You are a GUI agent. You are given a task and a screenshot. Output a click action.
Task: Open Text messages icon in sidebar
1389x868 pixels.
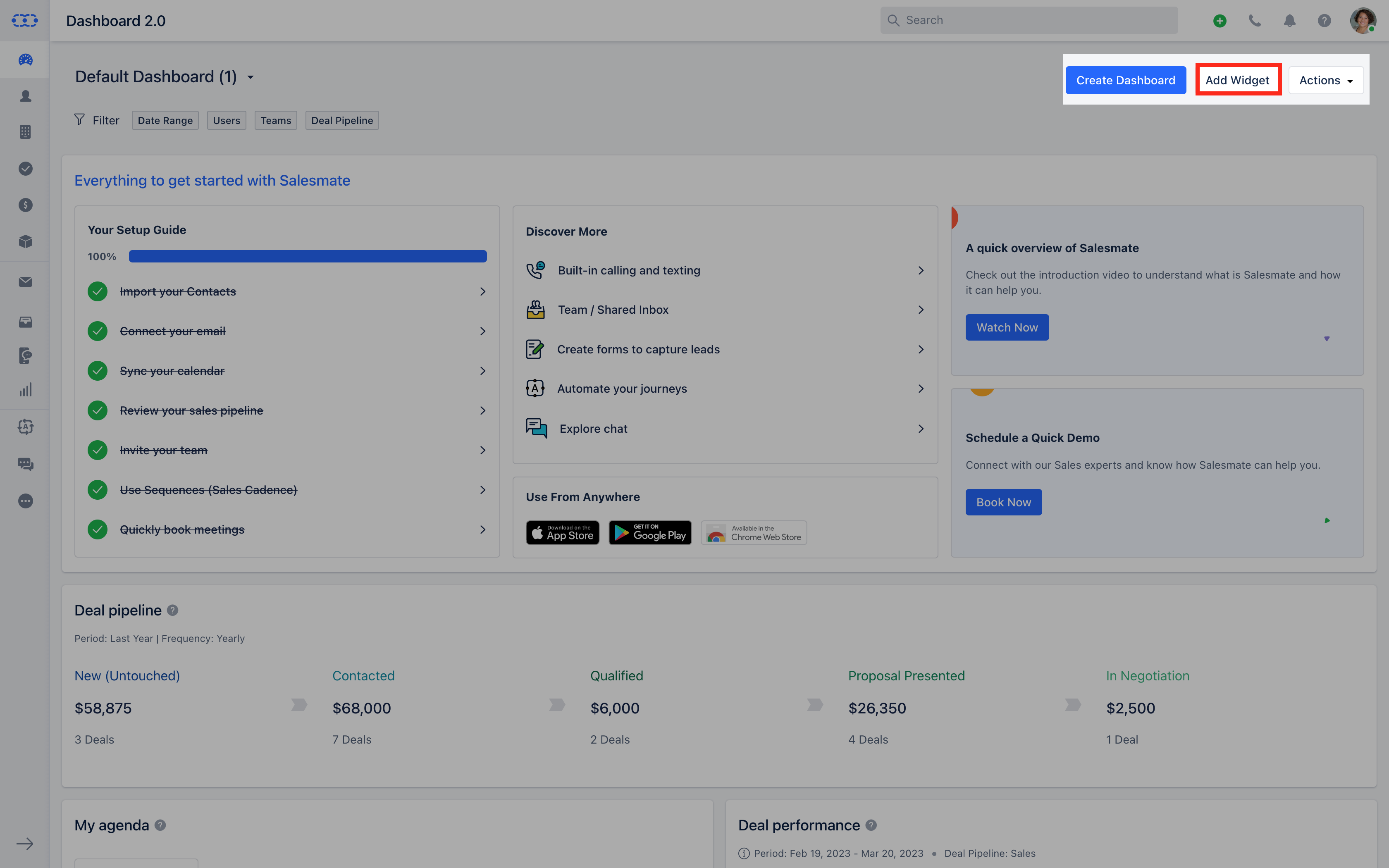coord(25,355)
